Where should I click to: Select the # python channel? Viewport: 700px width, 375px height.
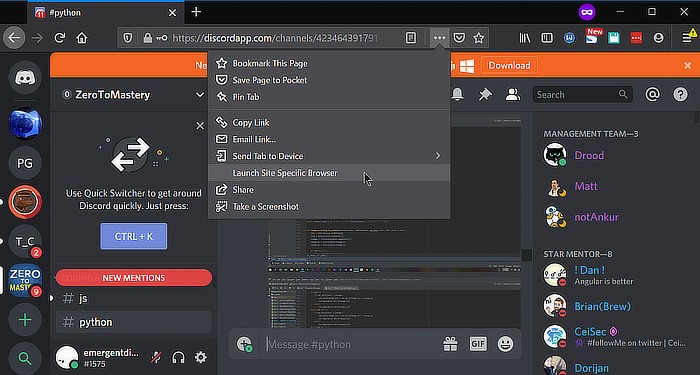tap(133, 322)
